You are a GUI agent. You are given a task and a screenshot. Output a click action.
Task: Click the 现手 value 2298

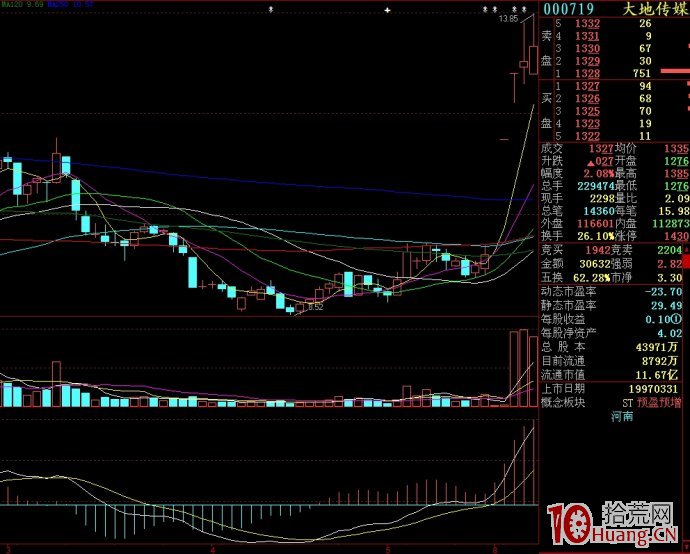click(602, 198)
